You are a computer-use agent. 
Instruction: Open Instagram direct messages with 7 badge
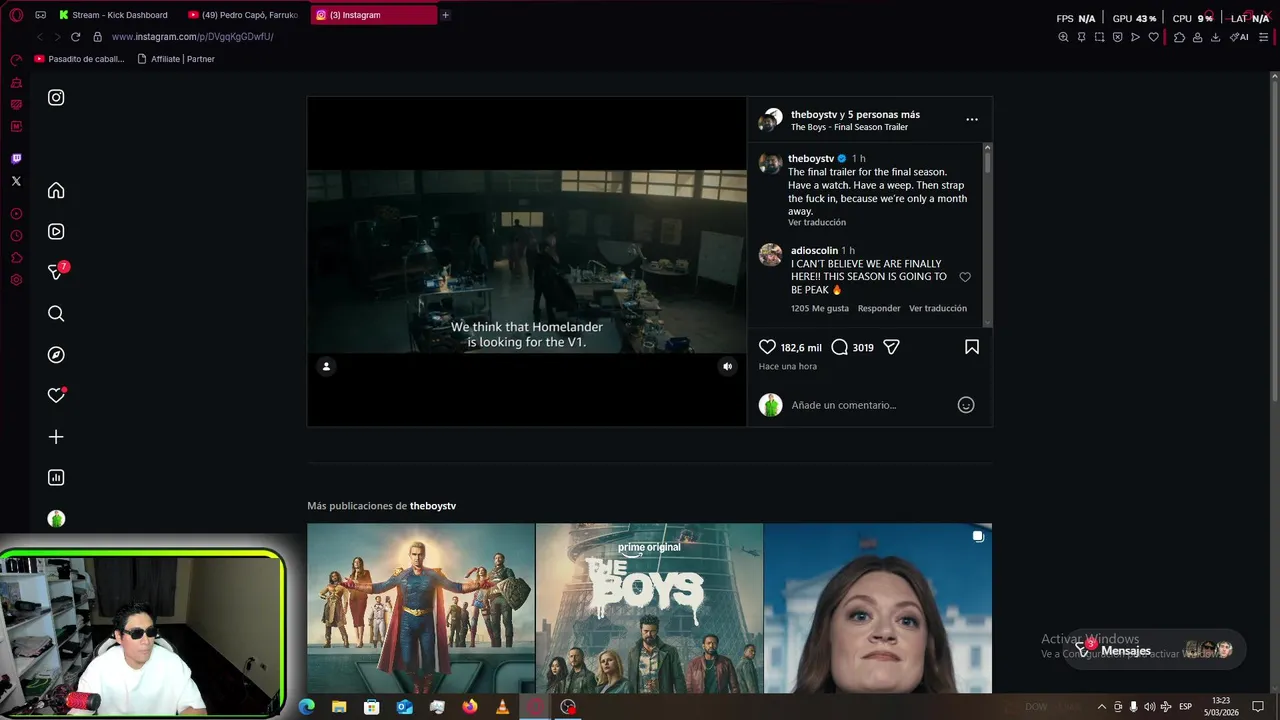point(57,271)
